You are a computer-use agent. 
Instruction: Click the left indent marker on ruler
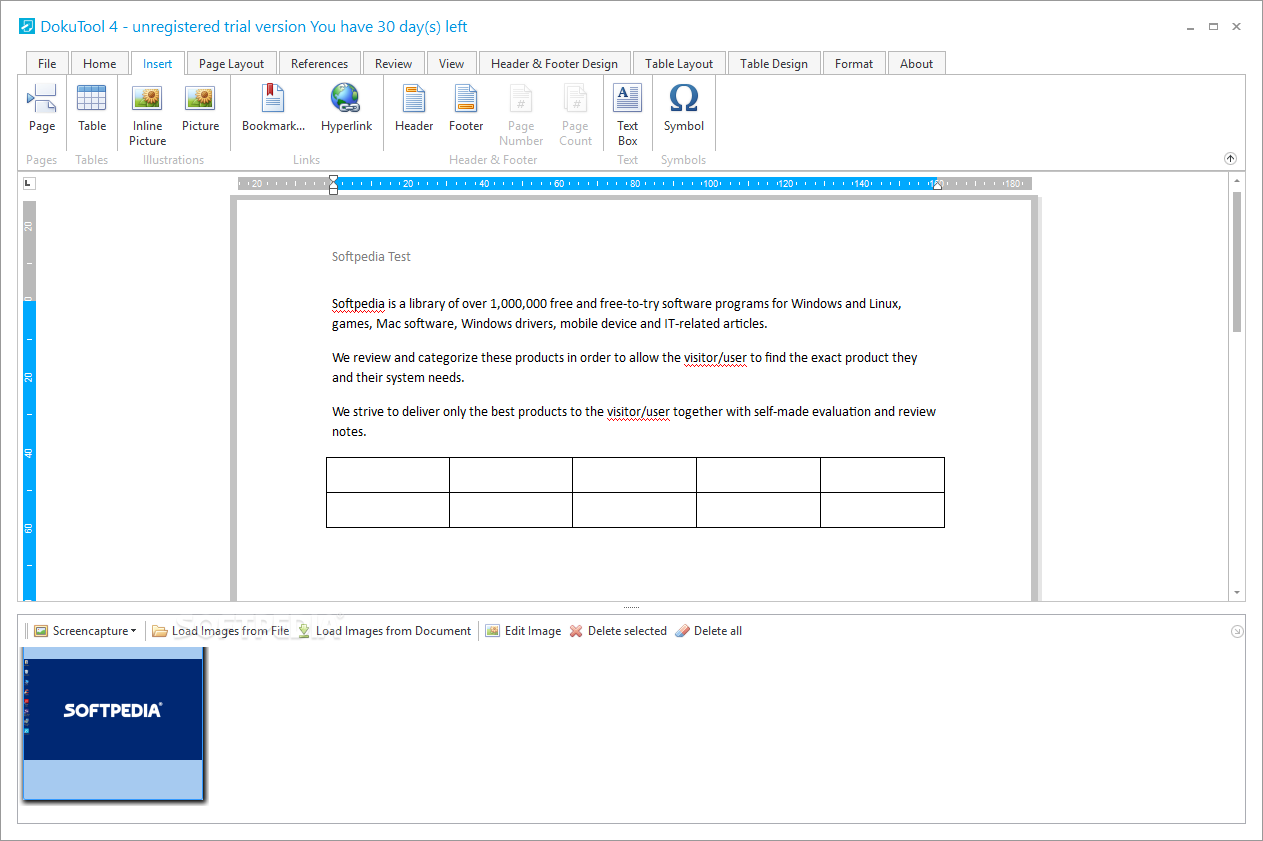pyautogui.click(x=333, y=184)
